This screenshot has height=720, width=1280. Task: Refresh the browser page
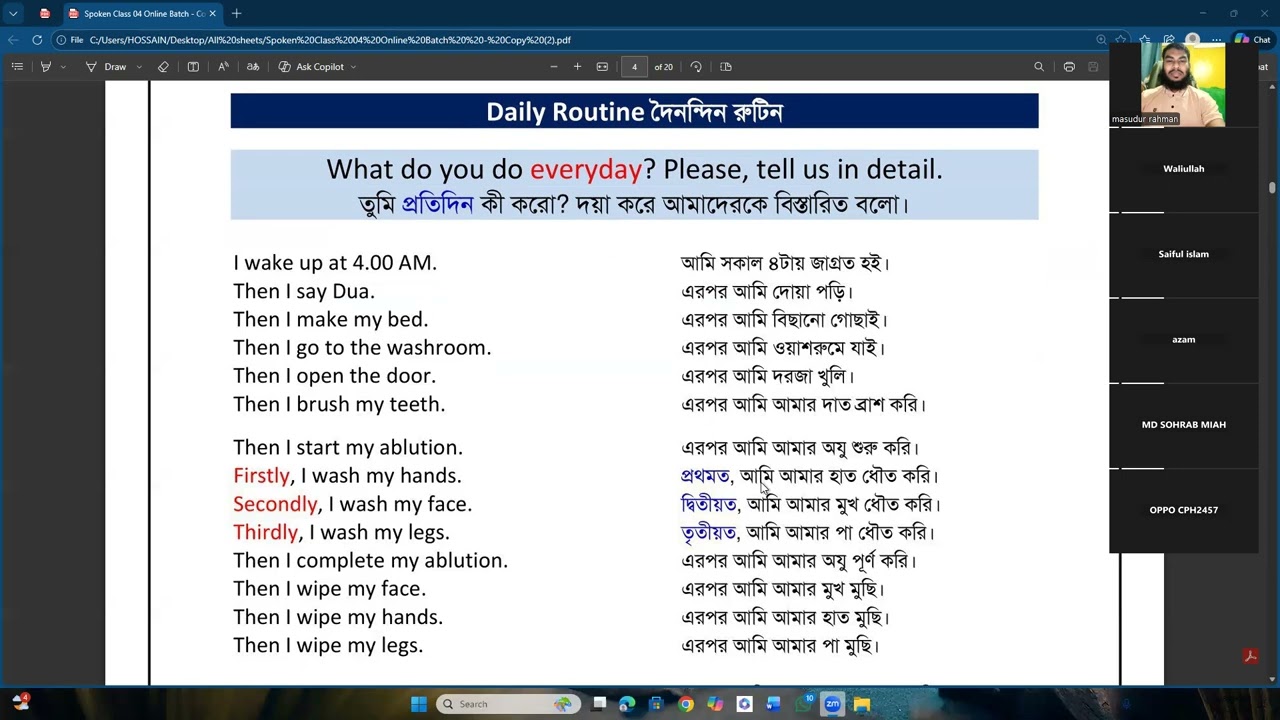[x=37, y=40]
